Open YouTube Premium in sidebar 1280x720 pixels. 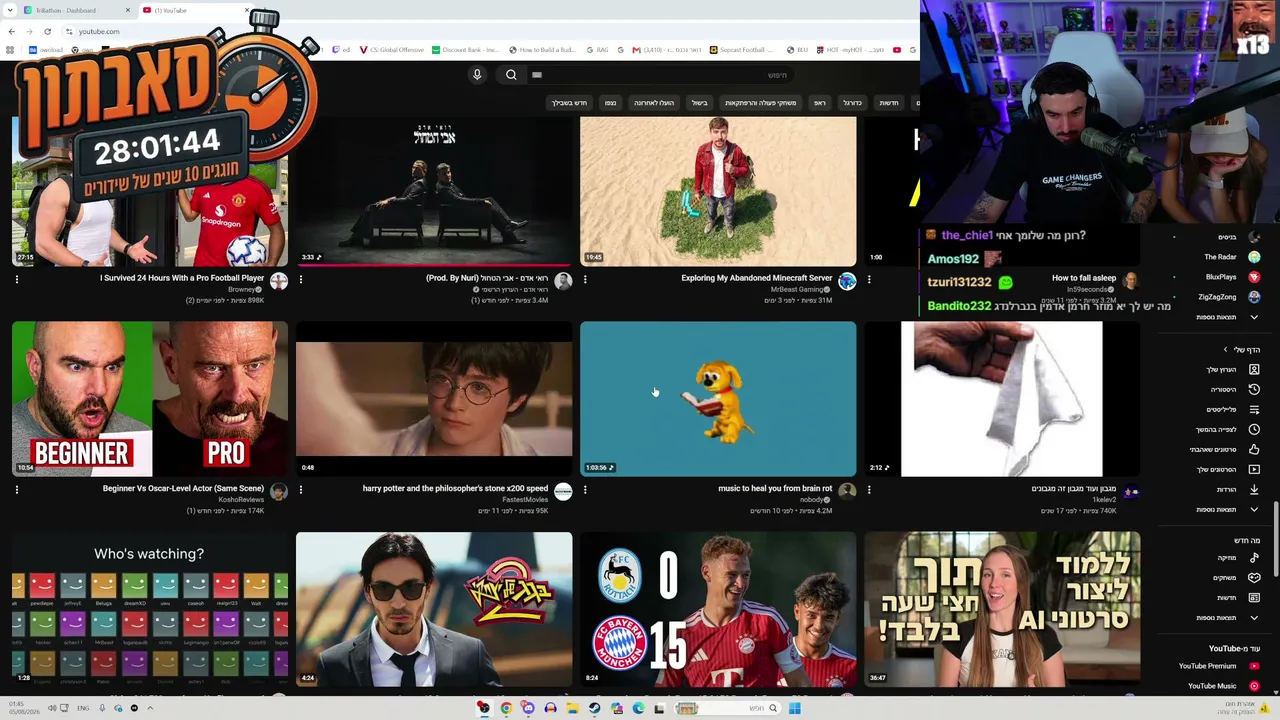coord(1218,666)
